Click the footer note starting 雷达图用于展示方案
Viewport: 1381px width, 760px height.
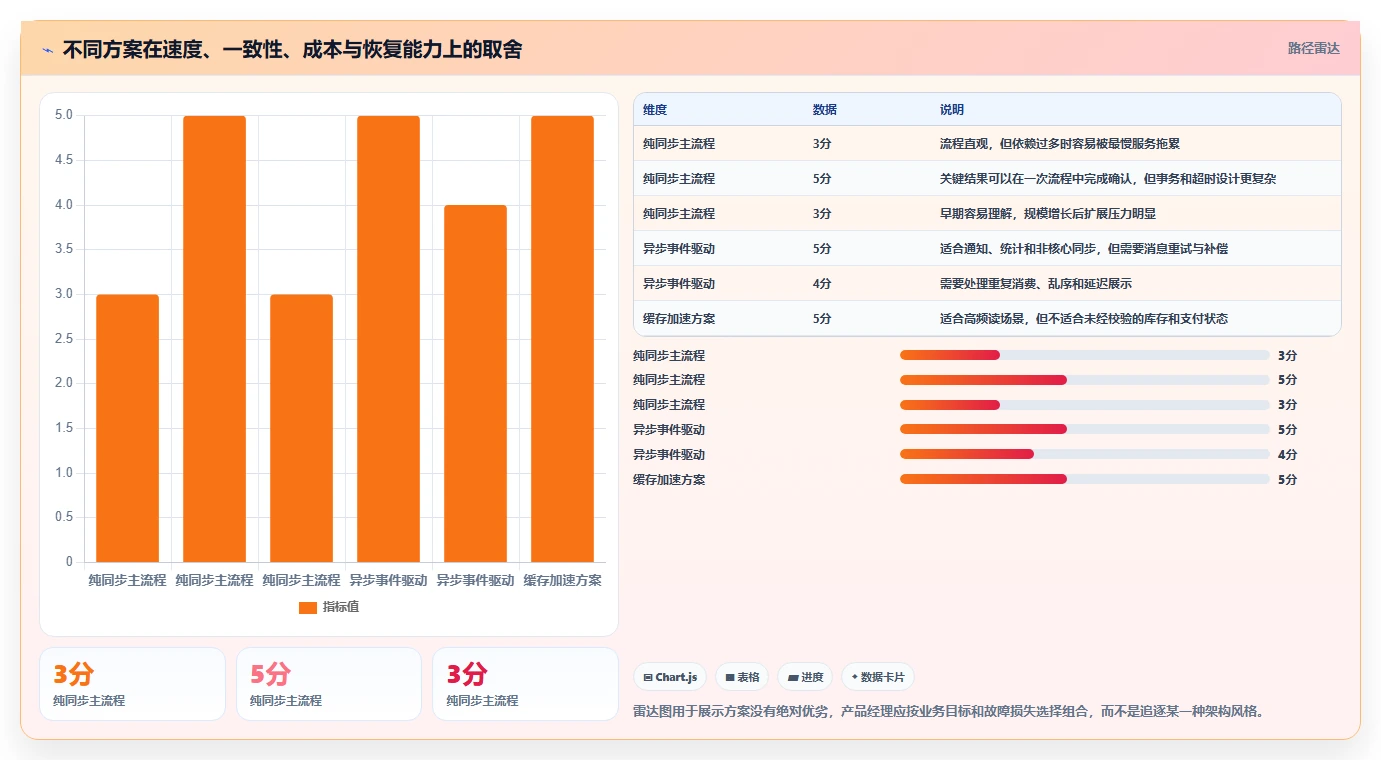coord(950,712)
